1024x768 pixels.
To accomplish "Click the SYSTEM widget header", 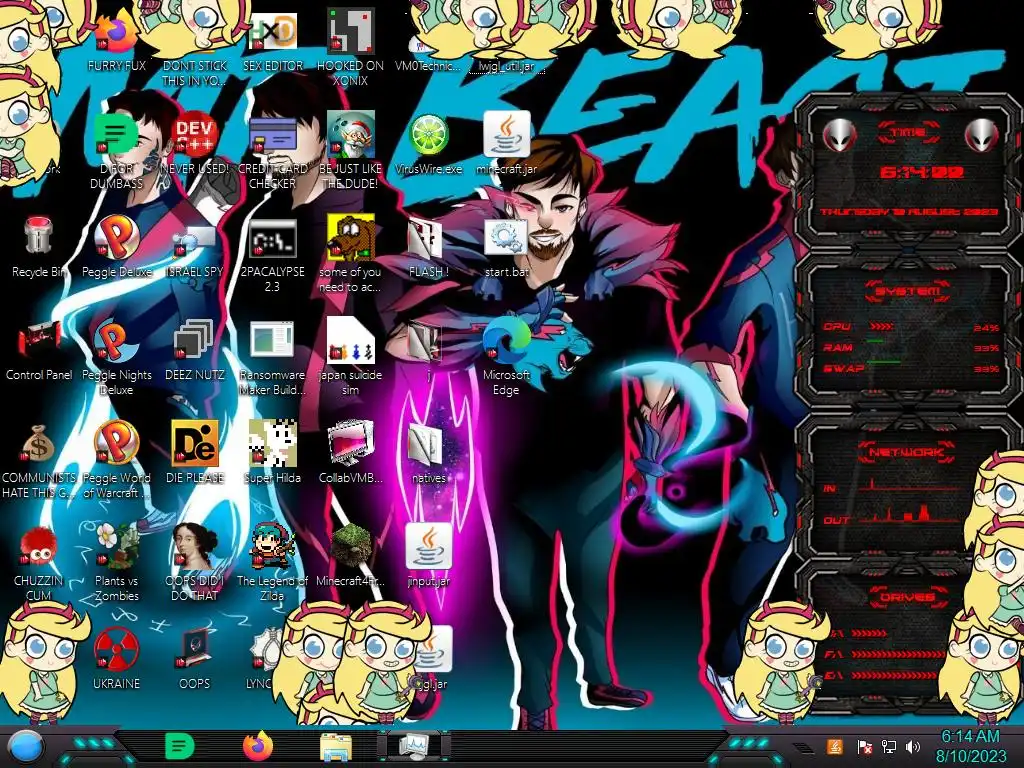I will tap(907, 291).
